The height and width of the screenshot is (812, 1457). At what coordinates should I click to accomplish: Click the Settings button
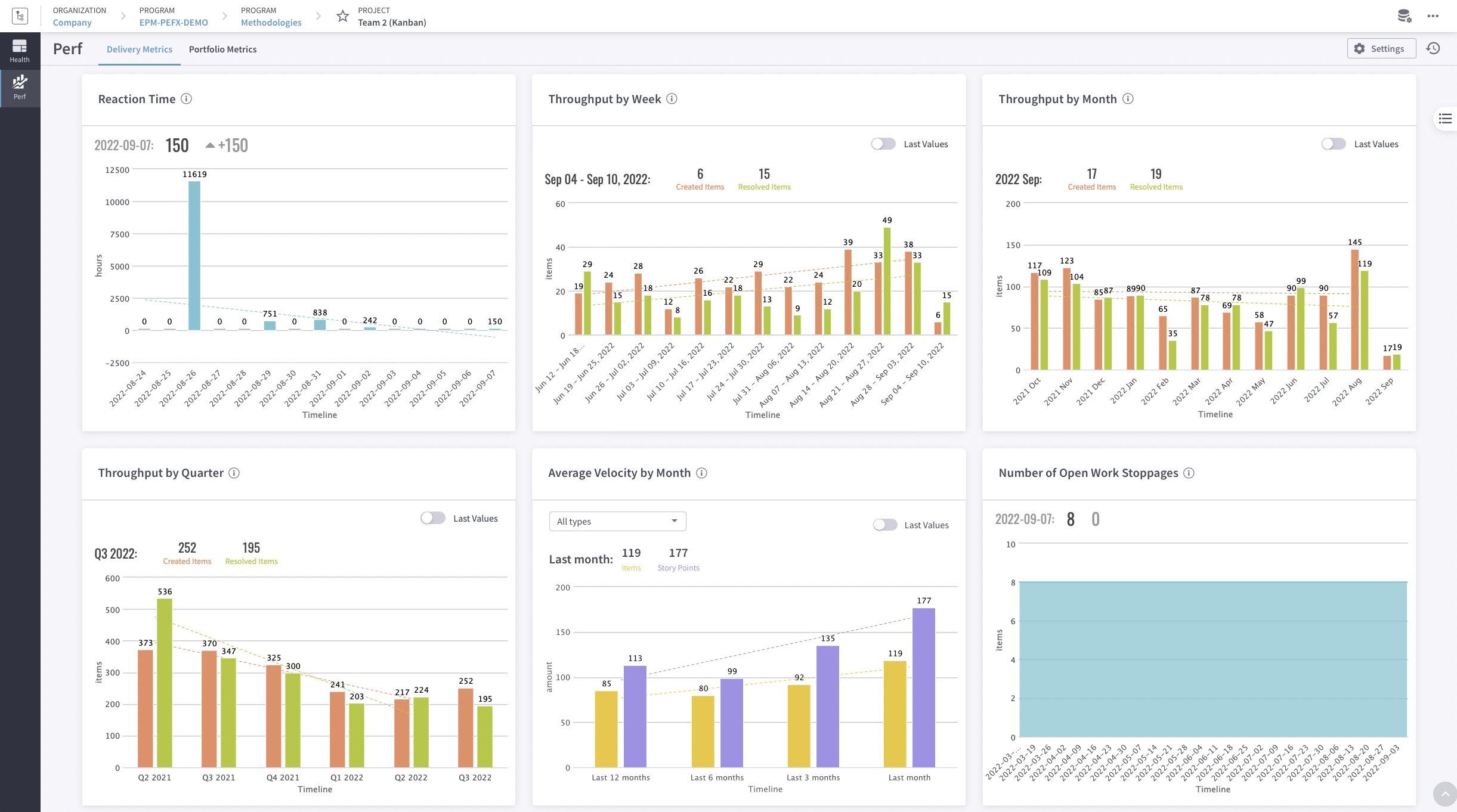1381,48
